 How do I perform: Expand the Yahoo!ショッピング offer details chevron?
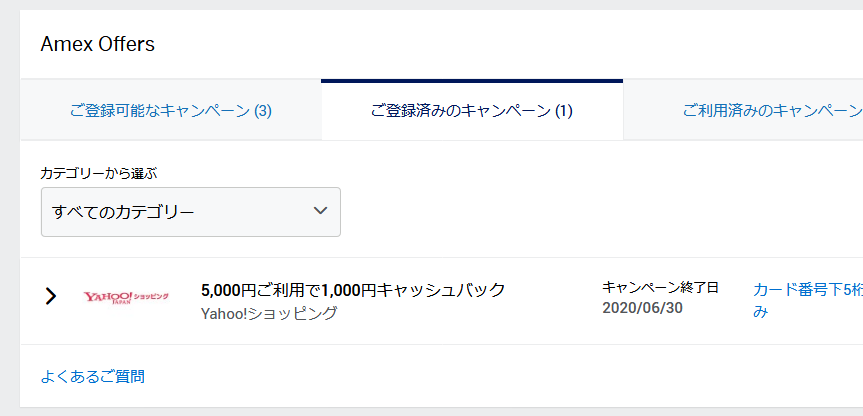(x=51, y=297)
